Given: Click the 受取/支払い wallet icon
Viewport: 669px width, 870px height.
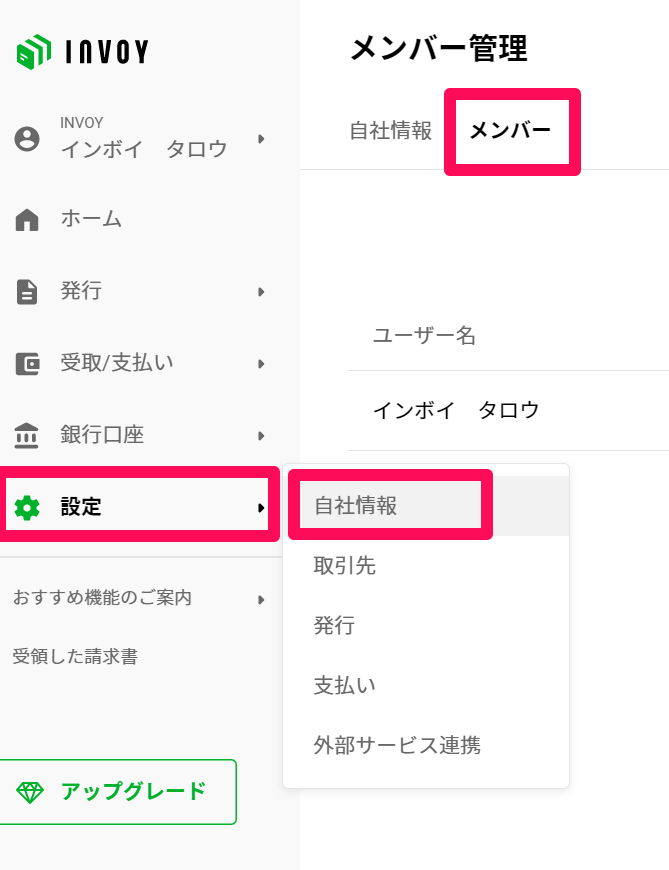Looking at the screenshot, I should click(27, 364).
